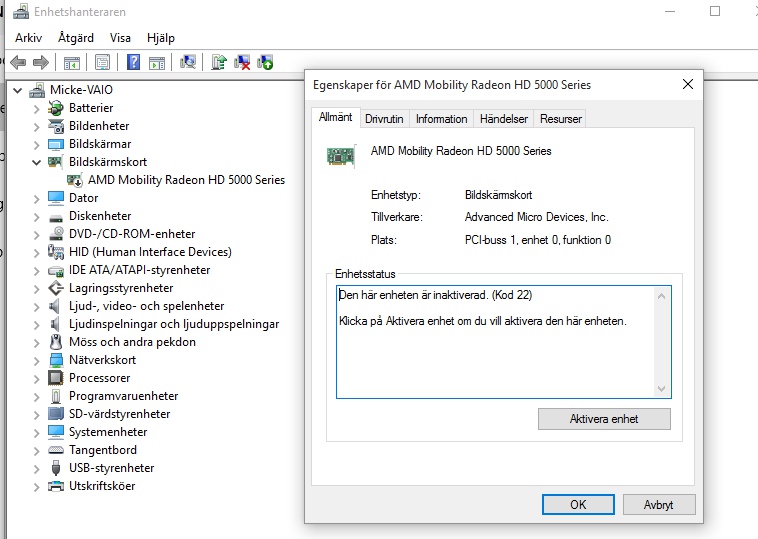Select the Micke-VAIO computer label

[81, 90]
